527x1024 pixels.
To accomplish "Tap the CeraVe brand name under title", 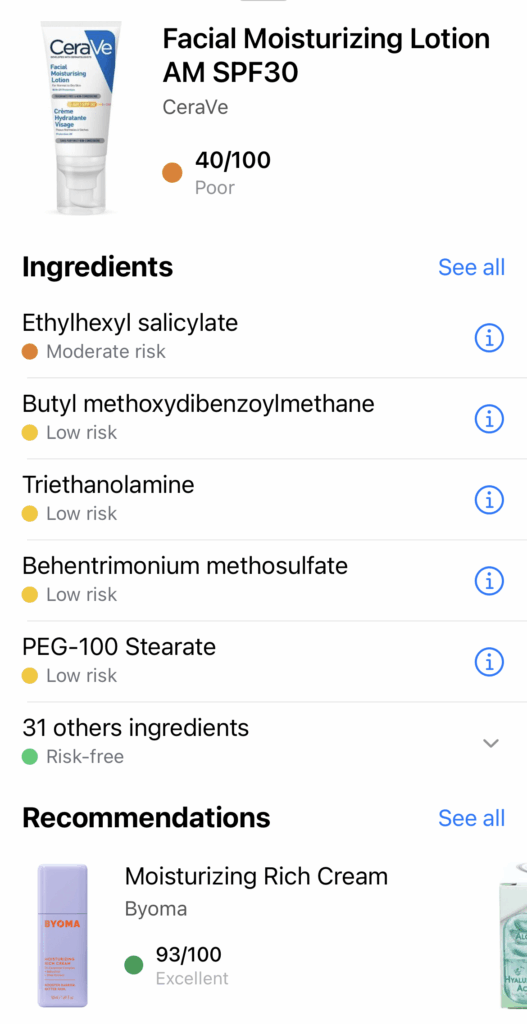I will [195, 106].
